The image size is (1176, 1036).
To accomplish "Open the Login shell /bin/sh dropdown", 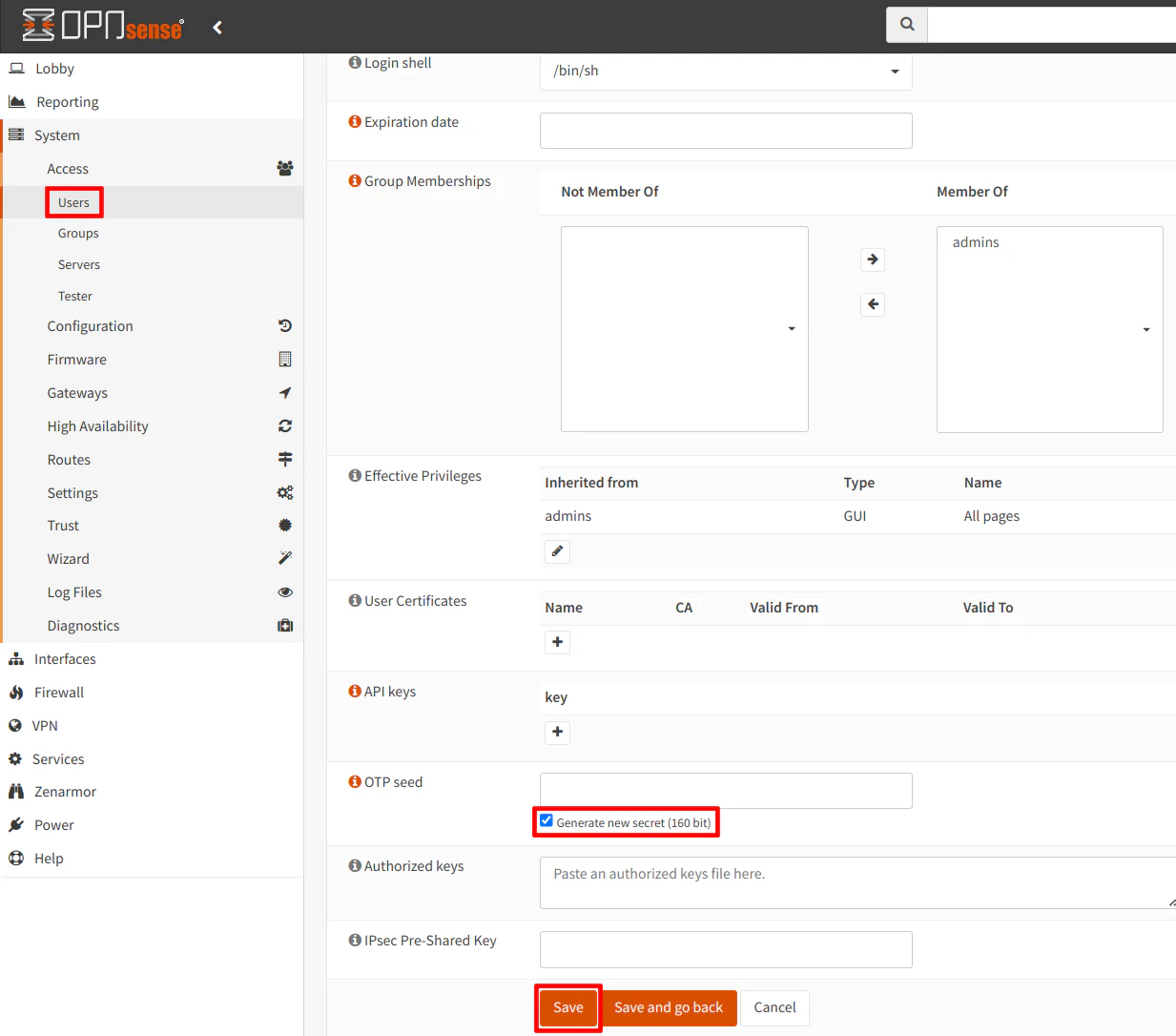I will [726, 72].
